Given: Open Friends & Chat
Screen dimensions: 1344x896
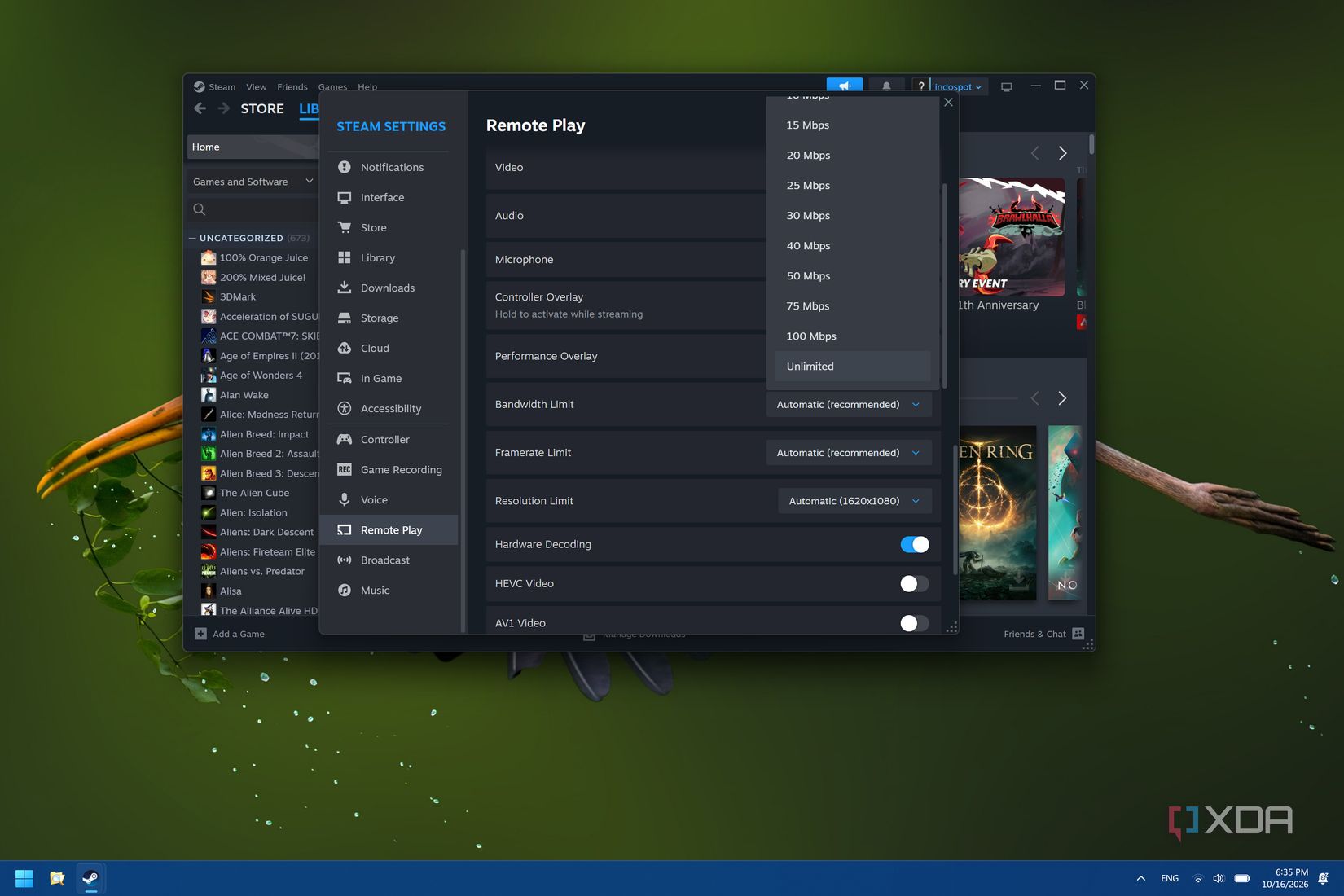Looking at the screenshot, I should coord(1043,634).
